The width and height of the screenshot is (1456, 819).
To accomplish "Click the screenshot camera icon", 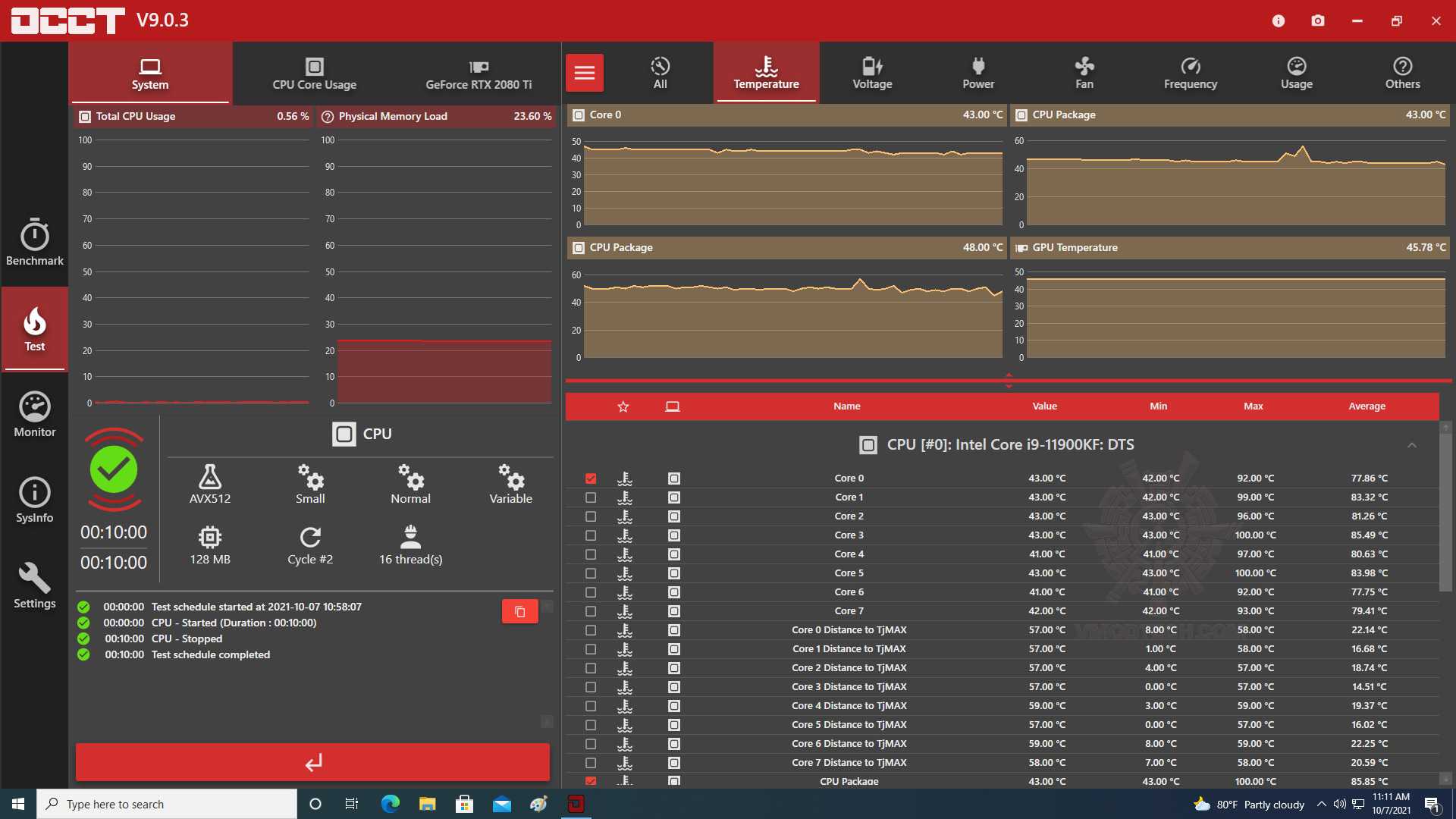I will [1318, 20].
